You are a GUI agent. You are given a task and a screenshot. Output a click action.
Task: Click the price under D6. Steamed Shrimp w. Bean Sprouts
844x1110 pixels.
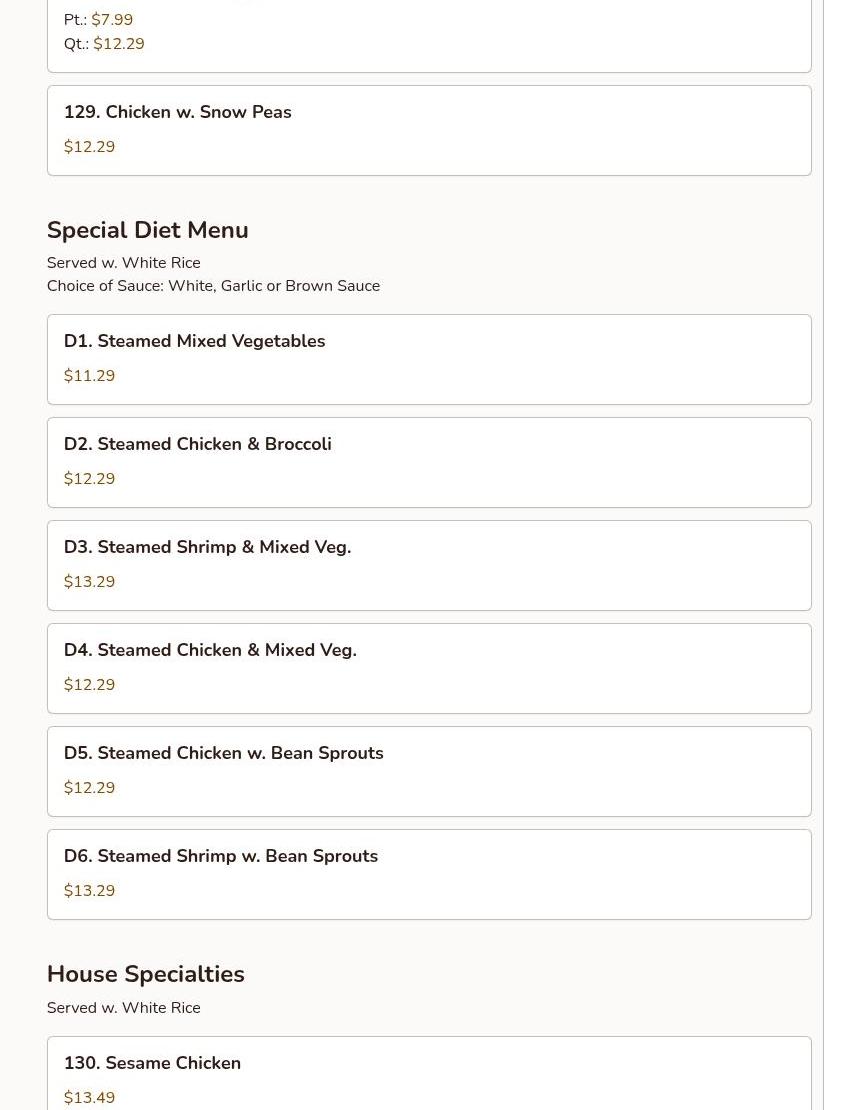coord(89,891)
